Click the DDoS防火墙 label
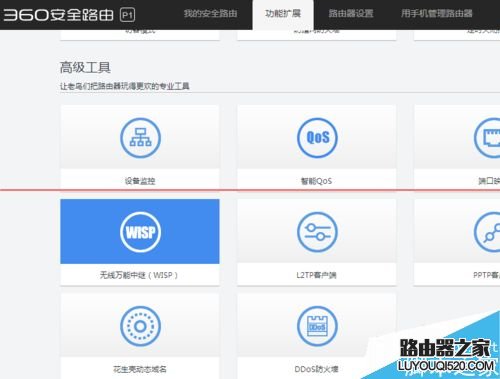 pos(316,369)
